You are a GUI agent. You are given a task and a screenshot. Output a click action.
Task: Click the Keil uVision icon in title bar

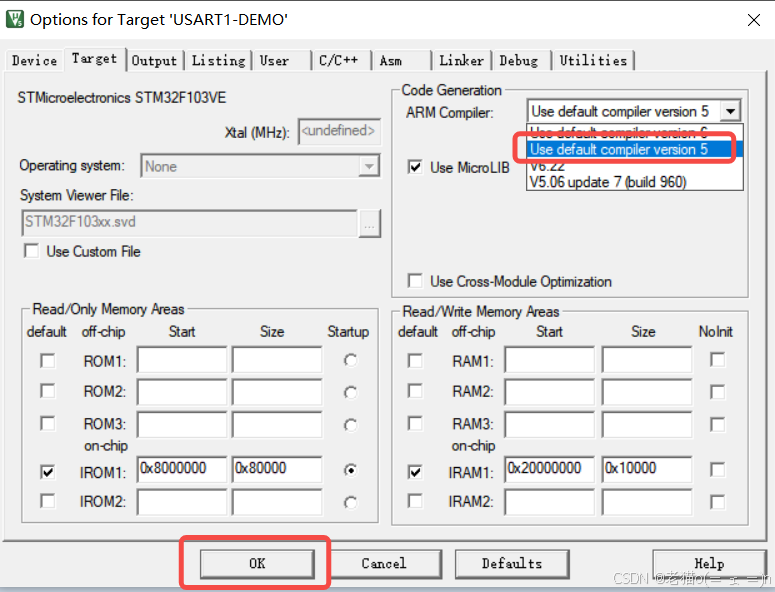pyautogui.click(x=15, y=19)
